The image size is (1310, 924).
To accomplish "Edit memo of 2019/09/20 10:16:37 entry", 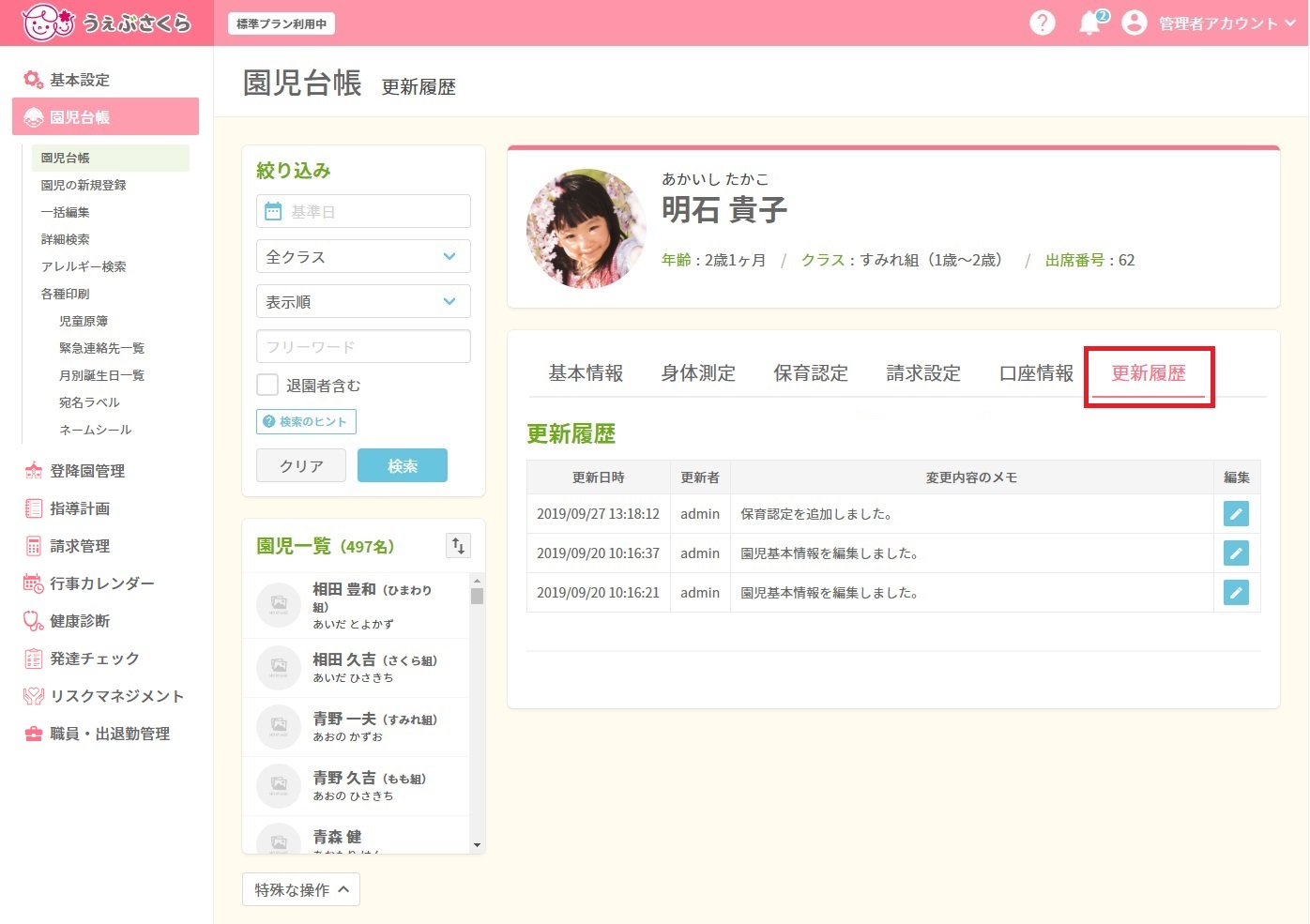I will pos(1236,553).
